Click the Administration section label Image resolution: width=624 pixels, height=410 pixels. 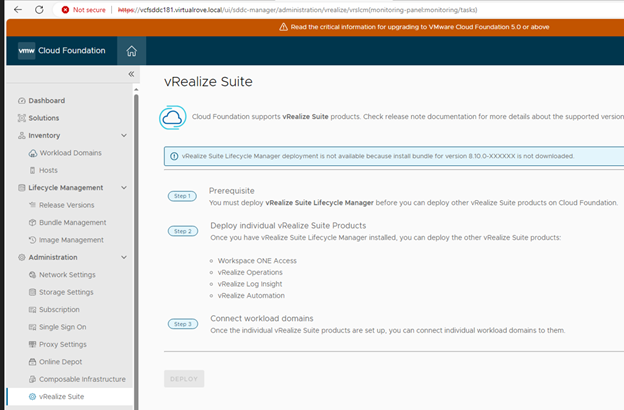point(53,258)
